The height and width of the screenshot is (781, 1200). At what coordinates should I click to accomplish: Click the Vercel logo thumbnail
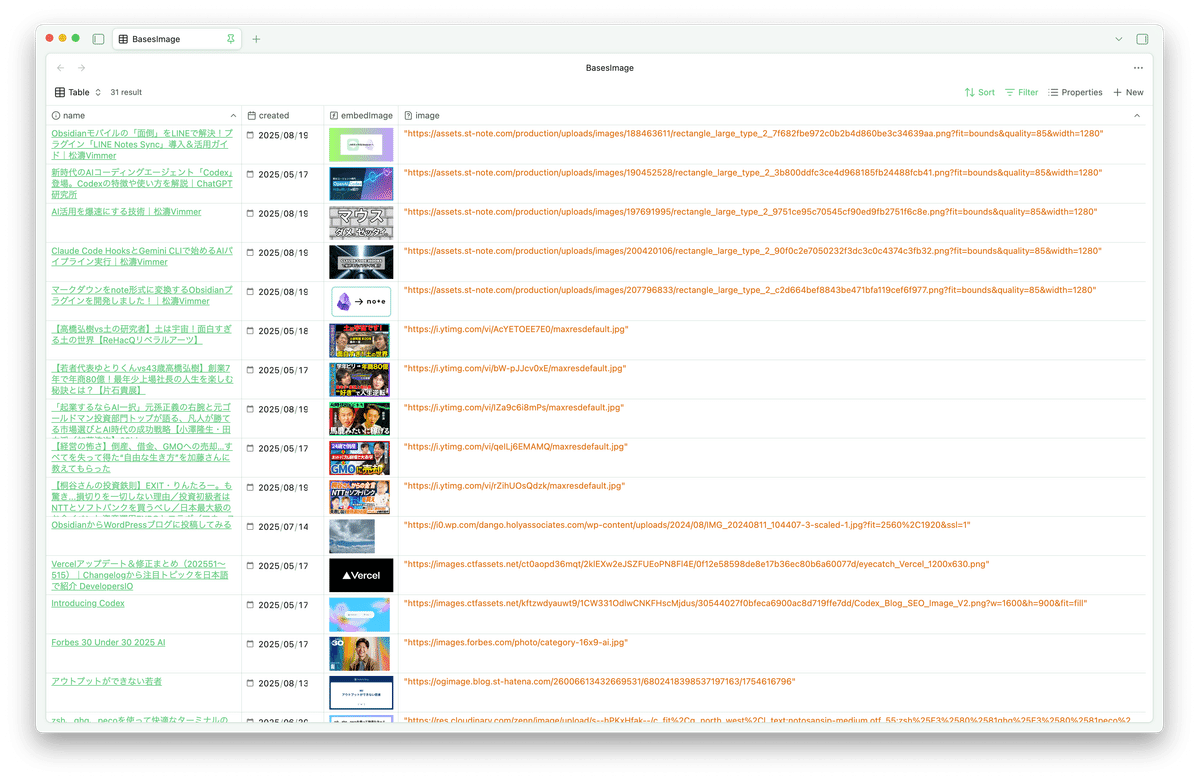[x=361, y=575]
